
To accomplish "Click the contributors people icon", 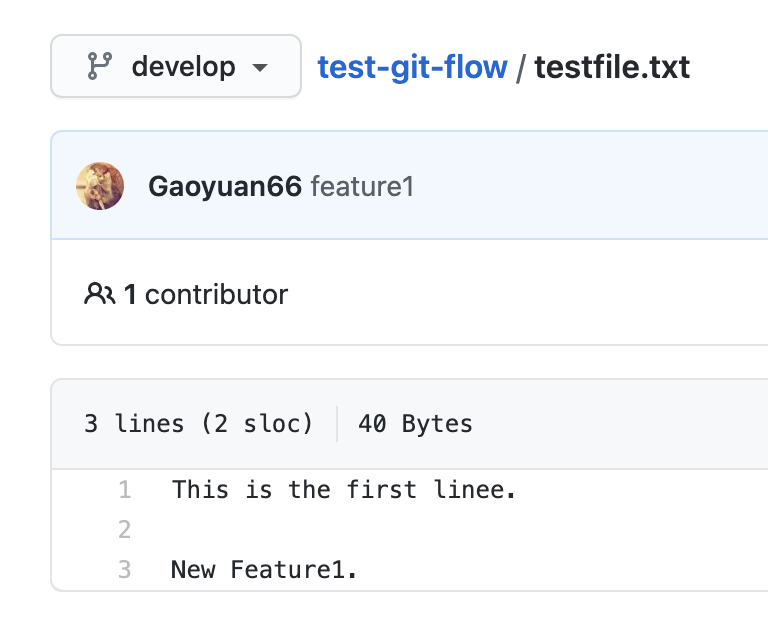I will 99,294.
